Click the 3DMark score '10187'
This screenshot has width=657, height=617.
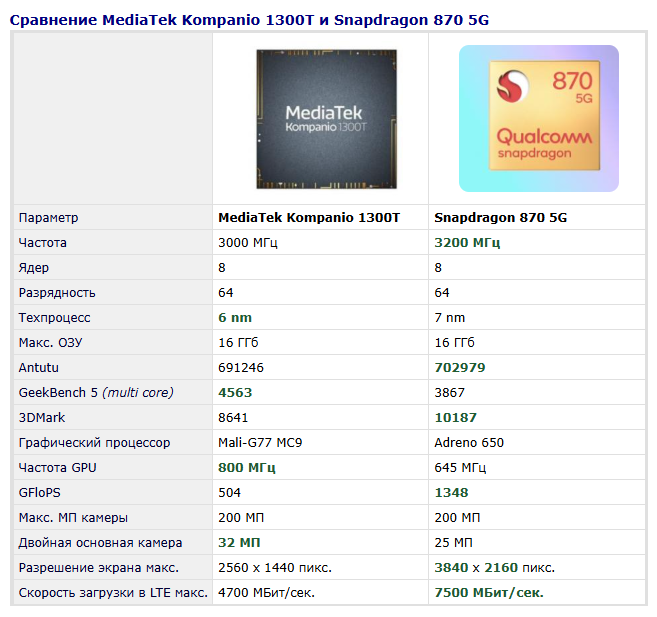point(455,418)
